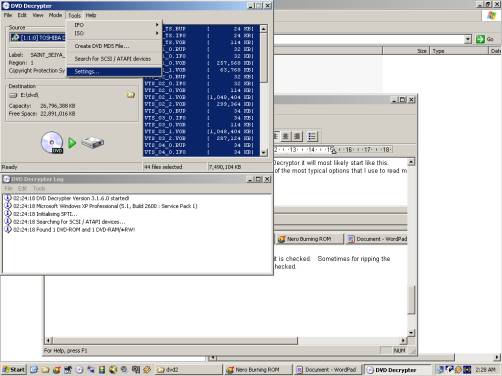The width and height of the screenshot is (502, 376).
Task: Launch Internet Explorer from Quick Launch
Action: coord(34,369)
